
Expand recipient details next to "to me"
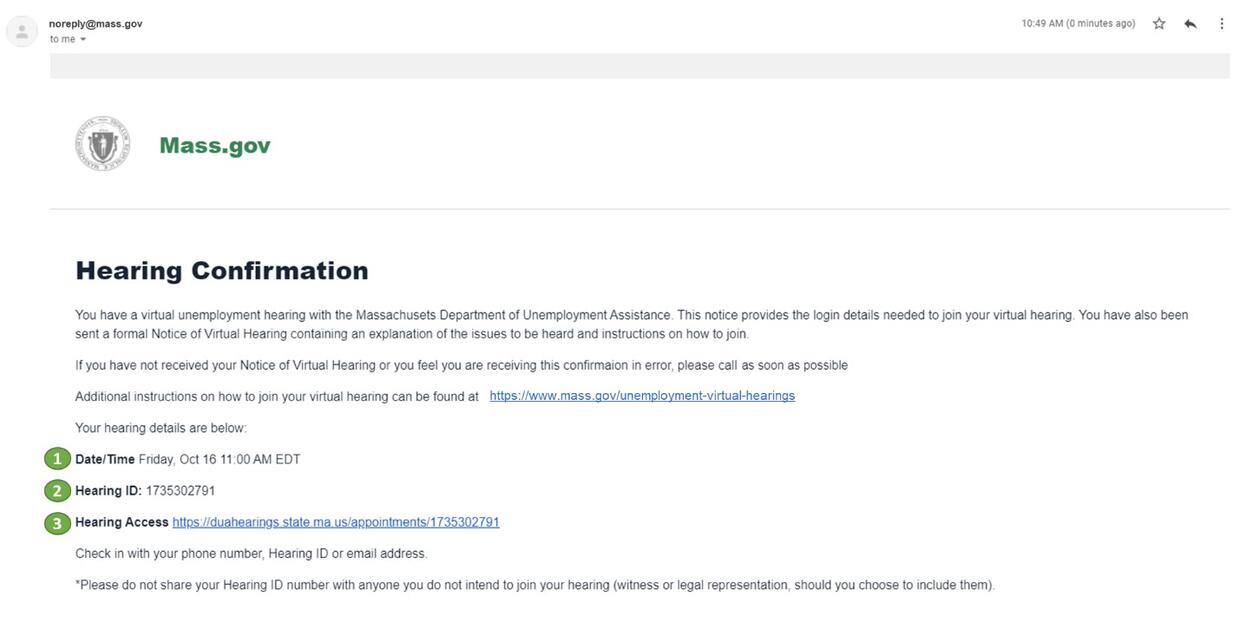pyautogui.click(x=83, y=40)
